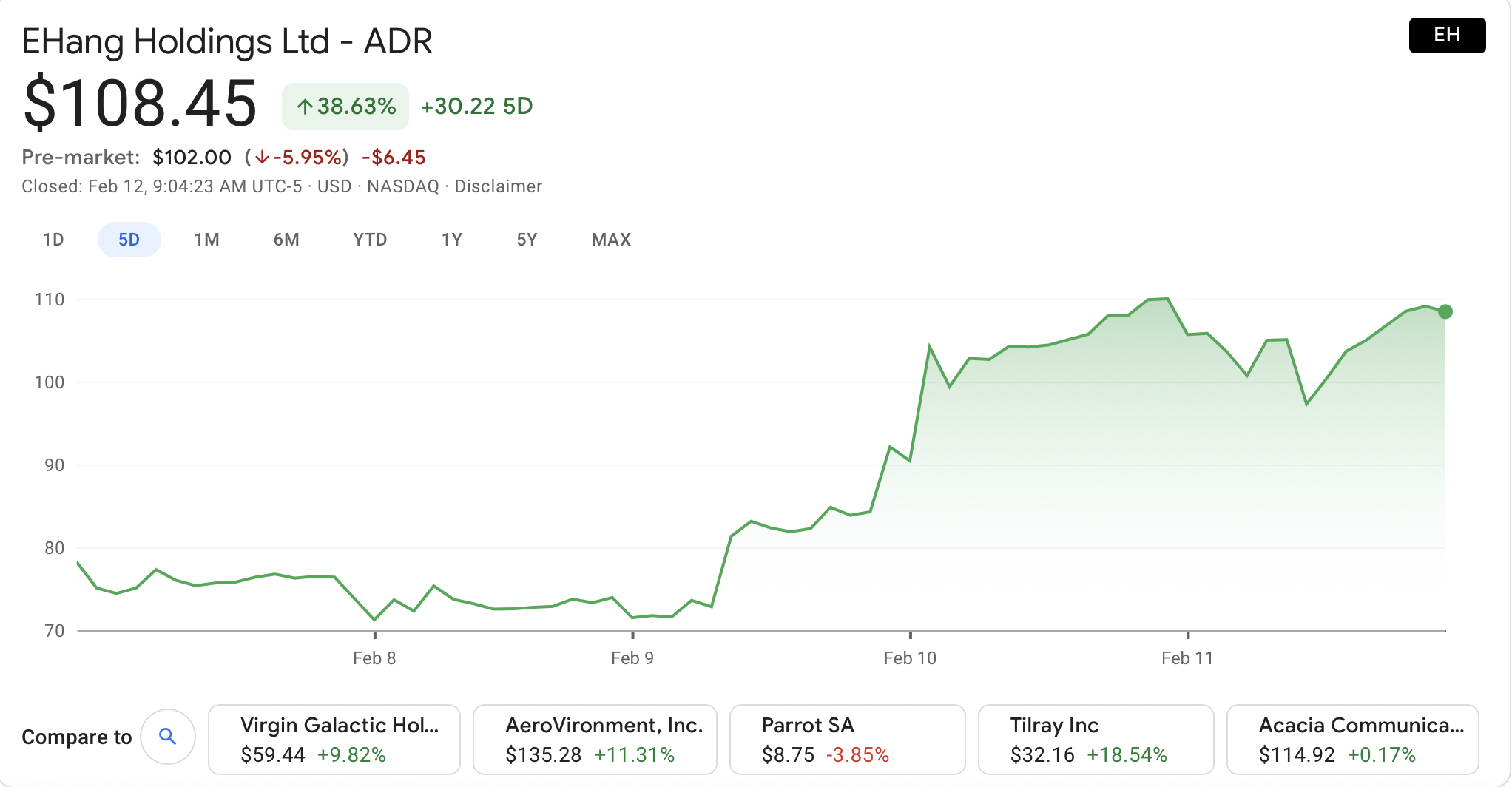
Task: Compare with AeroVironment, Inc. card
Action: (595, 739)
